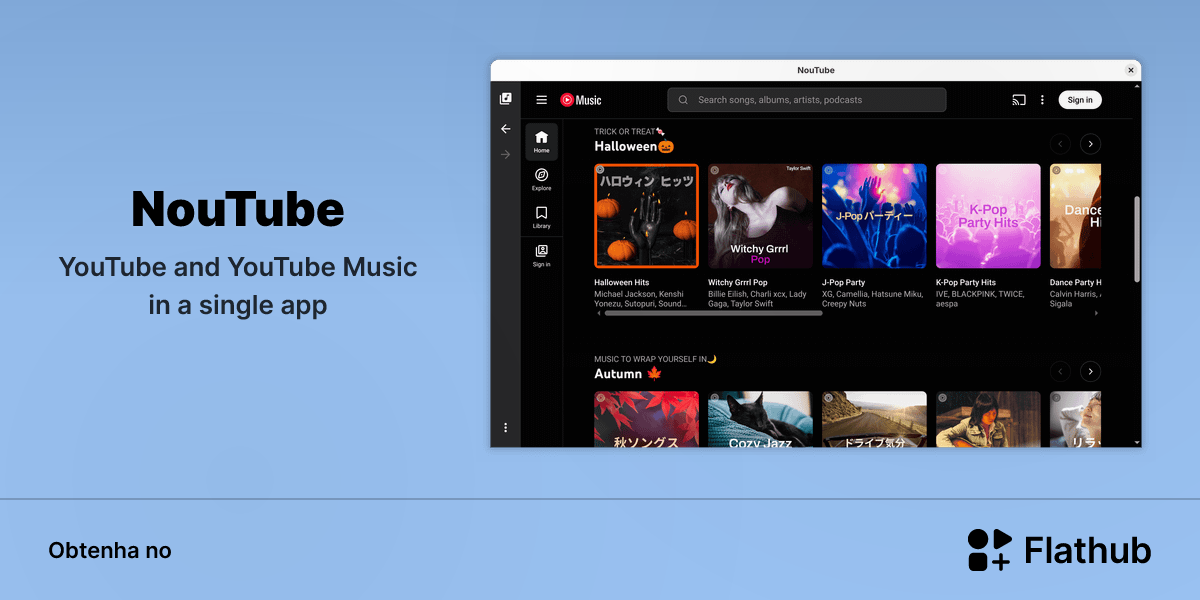Click the Halloween Hits title link
The height and width of the screenshot is (600, 1200).
(622, 283)
